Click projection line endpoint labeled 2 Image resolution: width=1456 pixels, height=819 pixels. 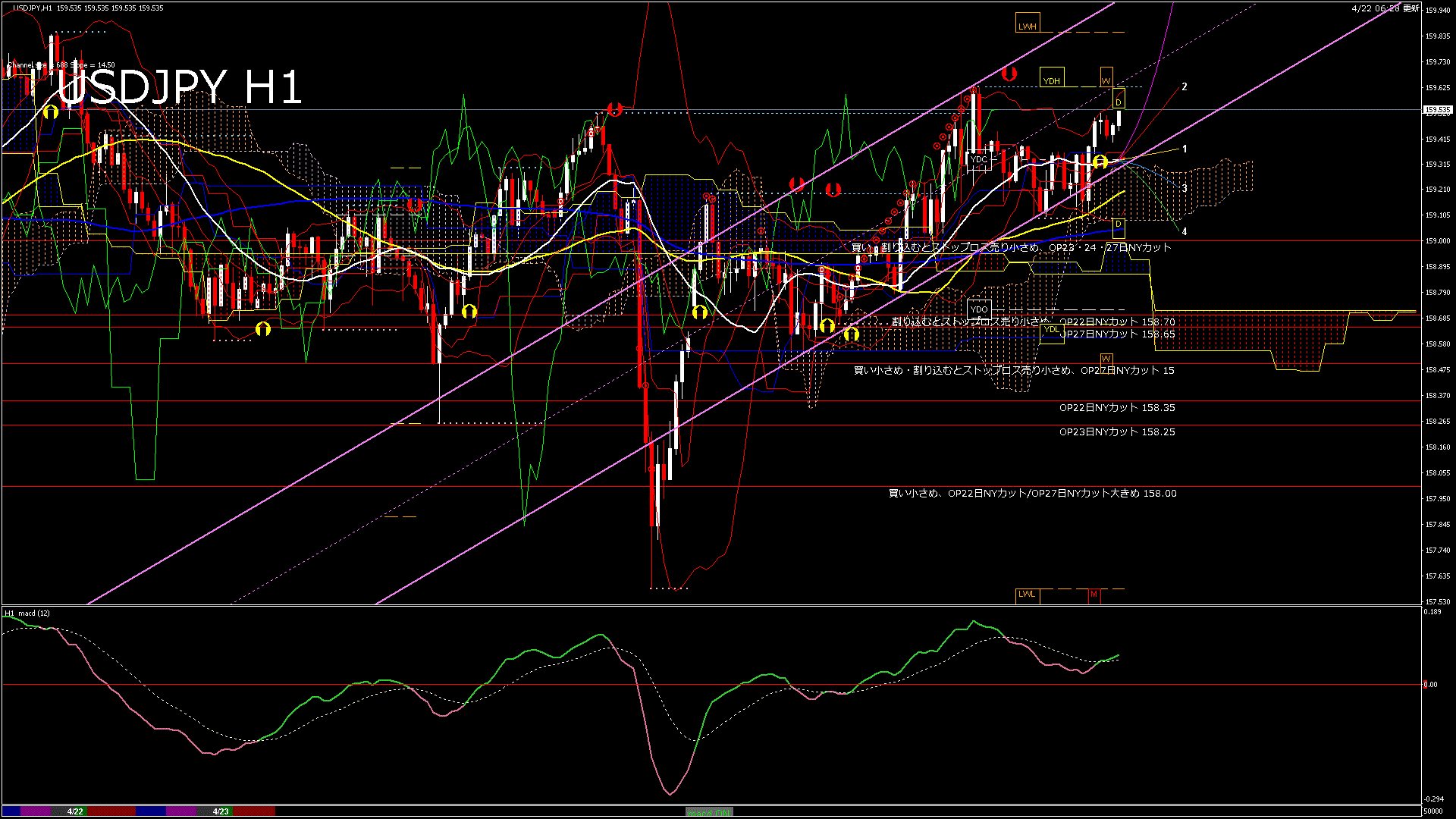point(1184,87)
